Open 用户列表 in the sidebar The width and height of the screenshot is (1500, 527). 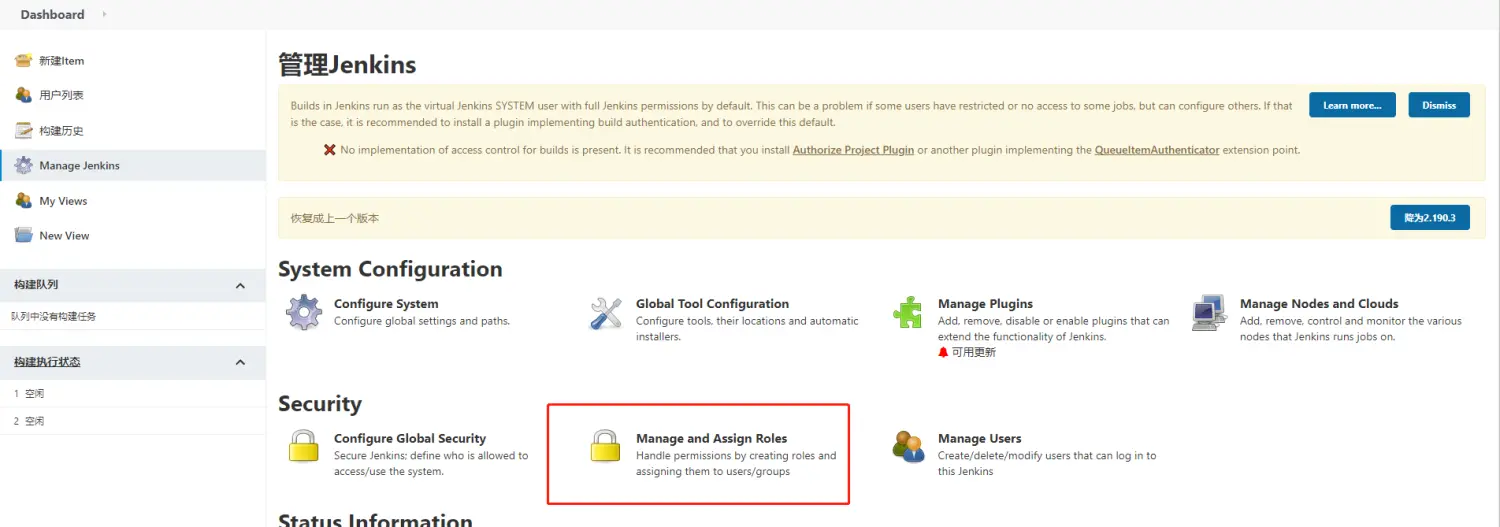pos(61,96)
